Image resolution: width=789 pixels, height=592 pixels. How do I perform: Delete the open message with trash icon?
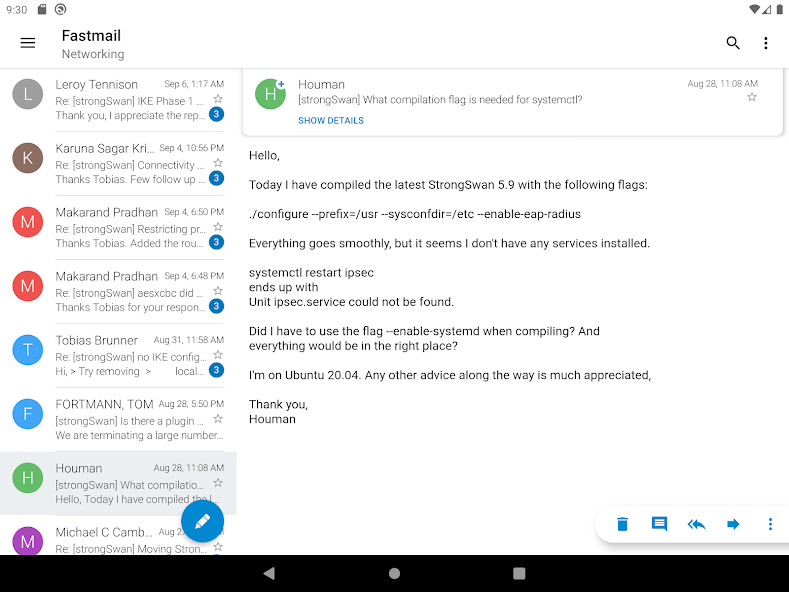pos(622,524)
